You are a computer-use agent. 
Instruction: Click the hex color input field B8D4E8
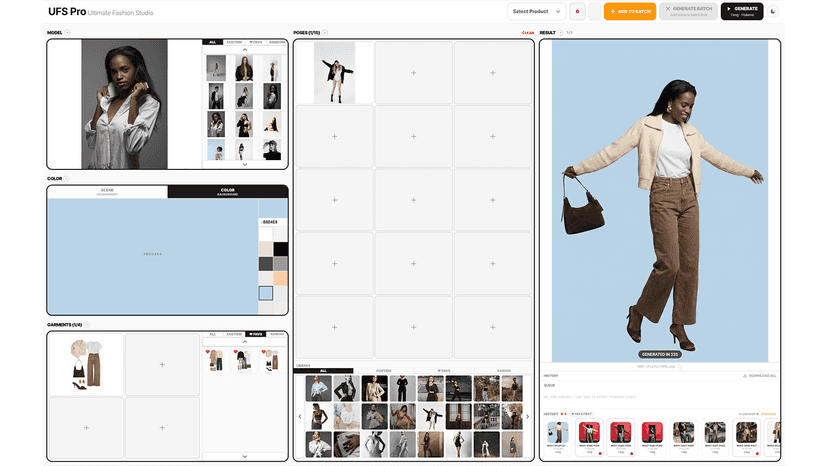pyautogui.click(x=273, y=222)
